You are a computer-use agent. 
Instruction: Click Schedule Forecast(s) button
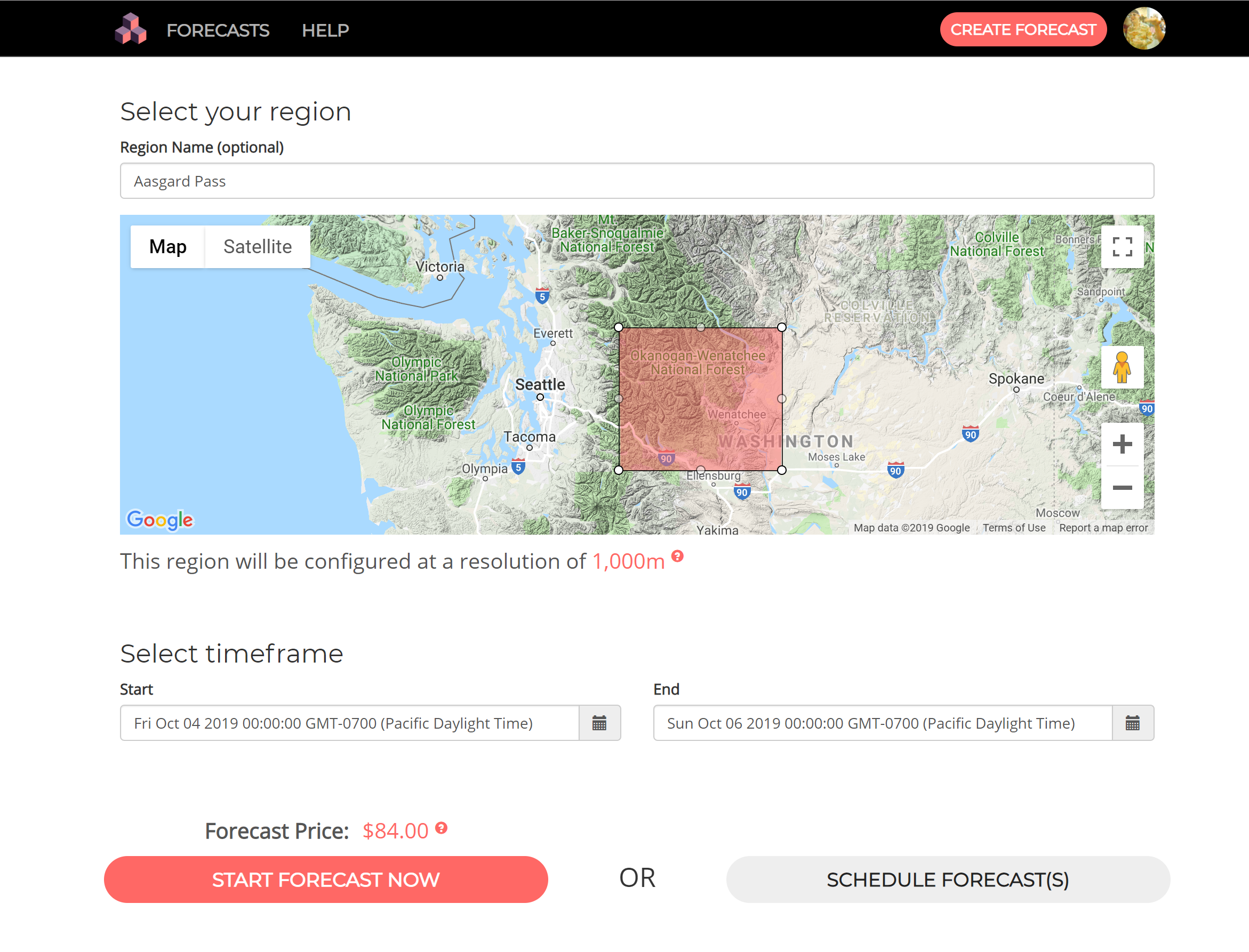pyautogui.click(x=947, y=880)
